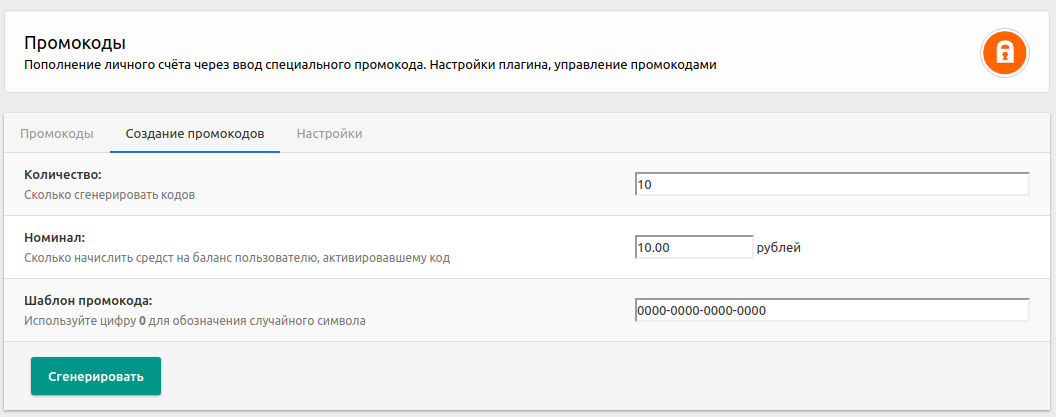Image resolution: width=1056 pixels, height=417 pixels.
Task: Click the Количество label
Action: pyautogui.click(x=70, y=175)
